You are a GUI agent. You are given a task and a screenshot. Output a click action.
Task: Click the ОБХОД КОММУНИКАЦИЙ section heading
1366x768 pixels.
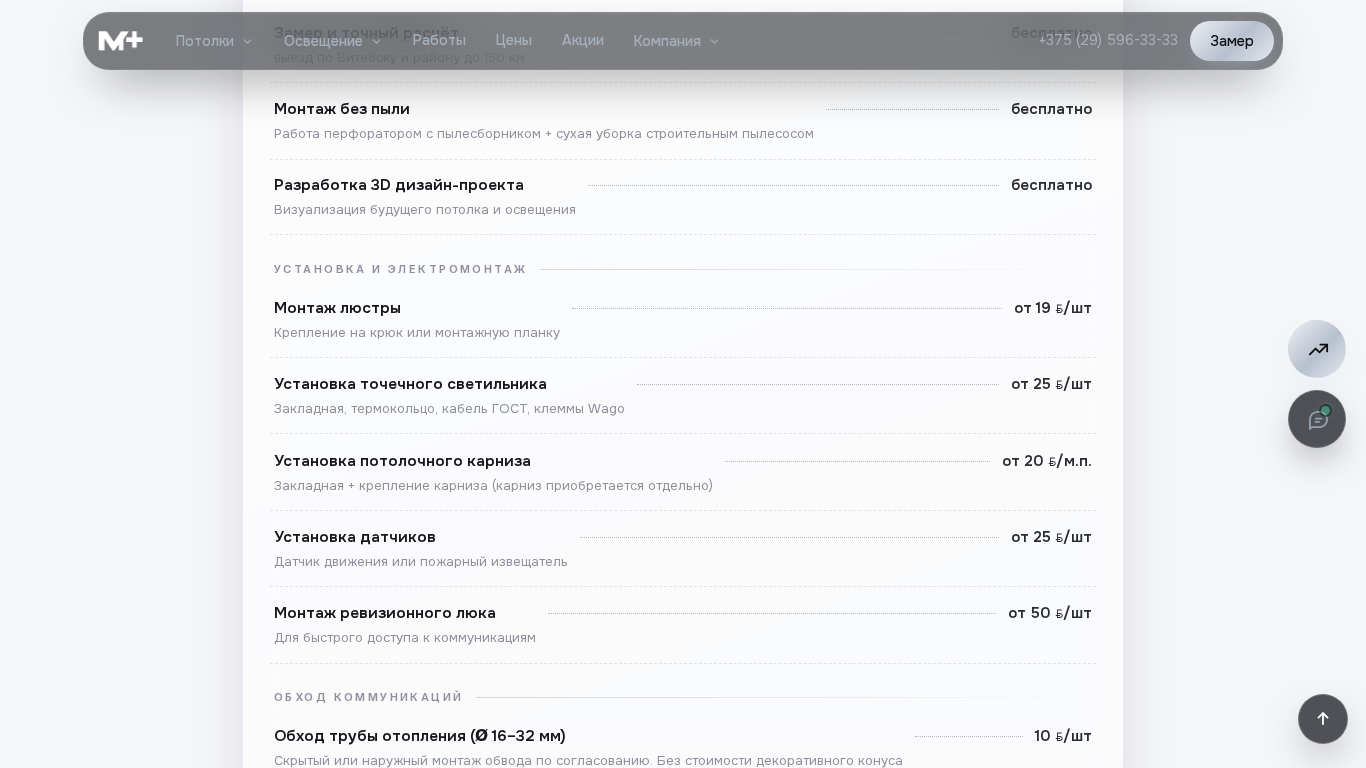coord(368,697)
